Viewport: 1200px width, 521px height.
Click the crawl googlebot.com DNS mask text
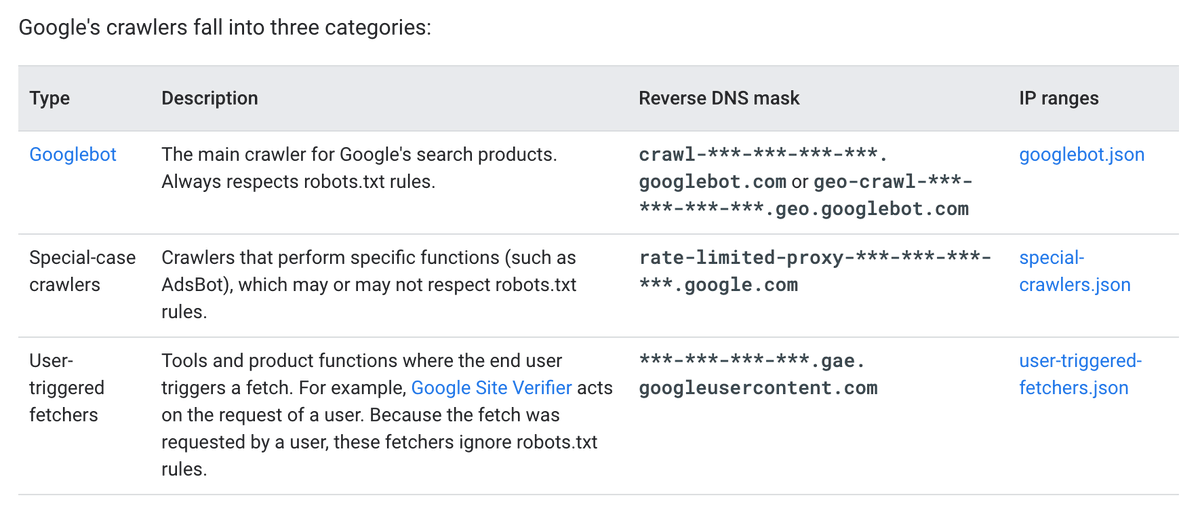pos(806,182)
